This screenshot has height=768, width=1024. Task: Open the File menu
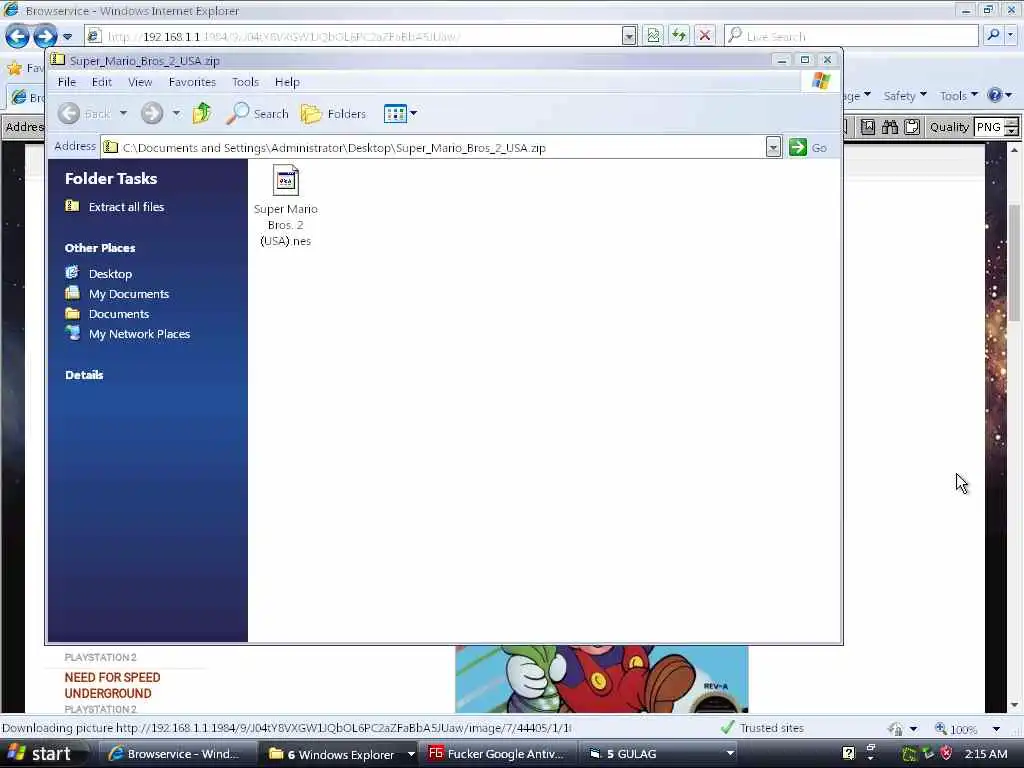tap(67, 82)
